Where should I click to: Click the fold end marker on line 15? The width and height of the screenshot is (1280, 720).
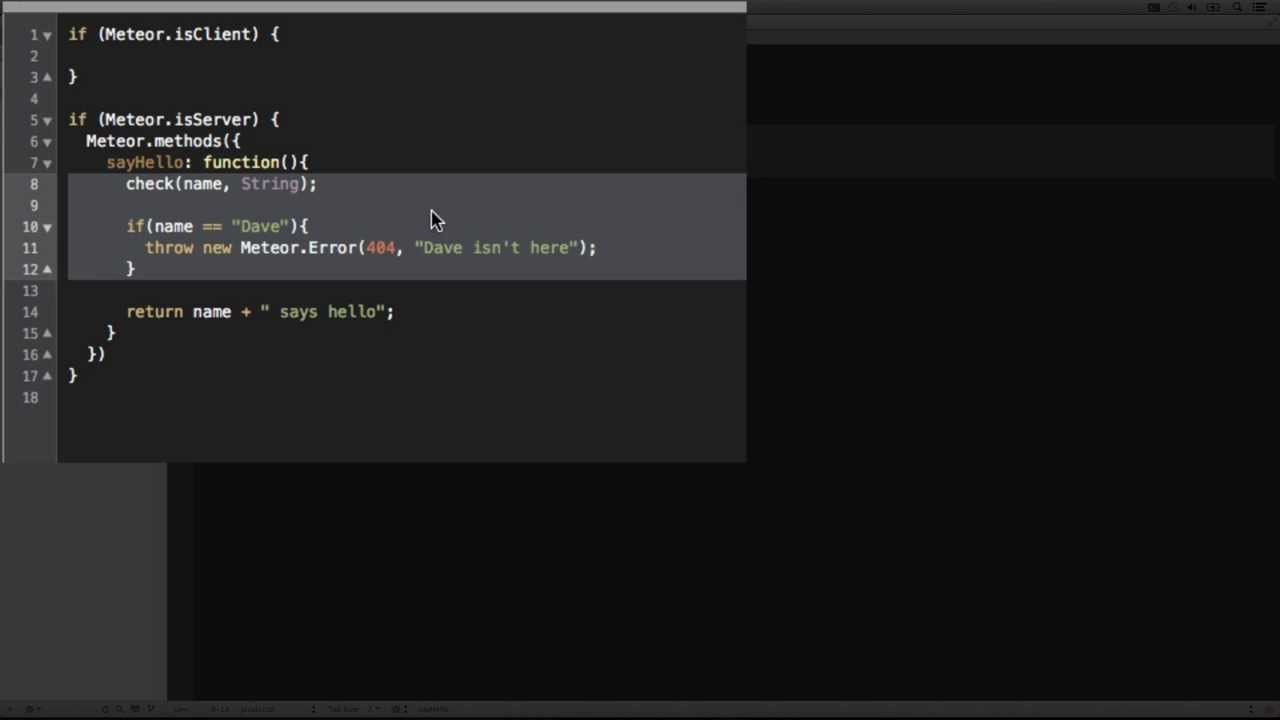tap(47, 333)
